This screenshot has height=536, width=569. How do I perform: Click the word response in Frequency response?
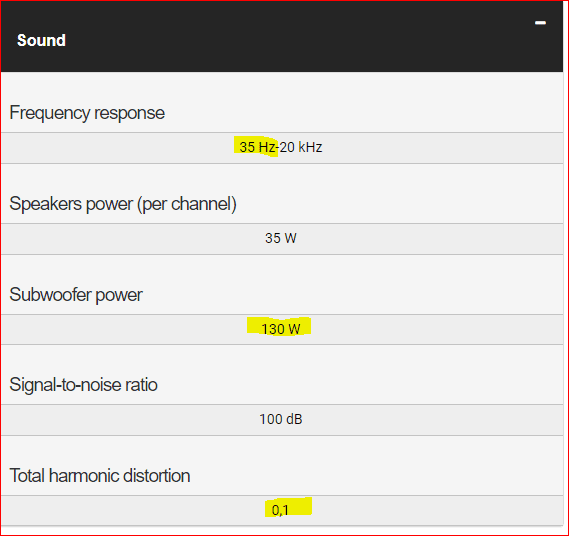coord(130,114)
